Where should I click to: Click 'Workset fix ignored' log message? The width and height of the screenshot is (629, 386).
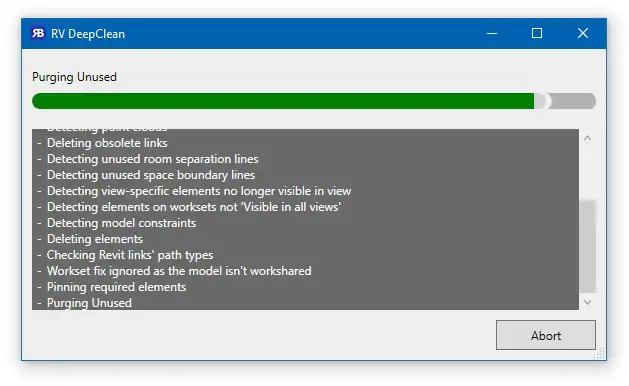click(179, 271)
